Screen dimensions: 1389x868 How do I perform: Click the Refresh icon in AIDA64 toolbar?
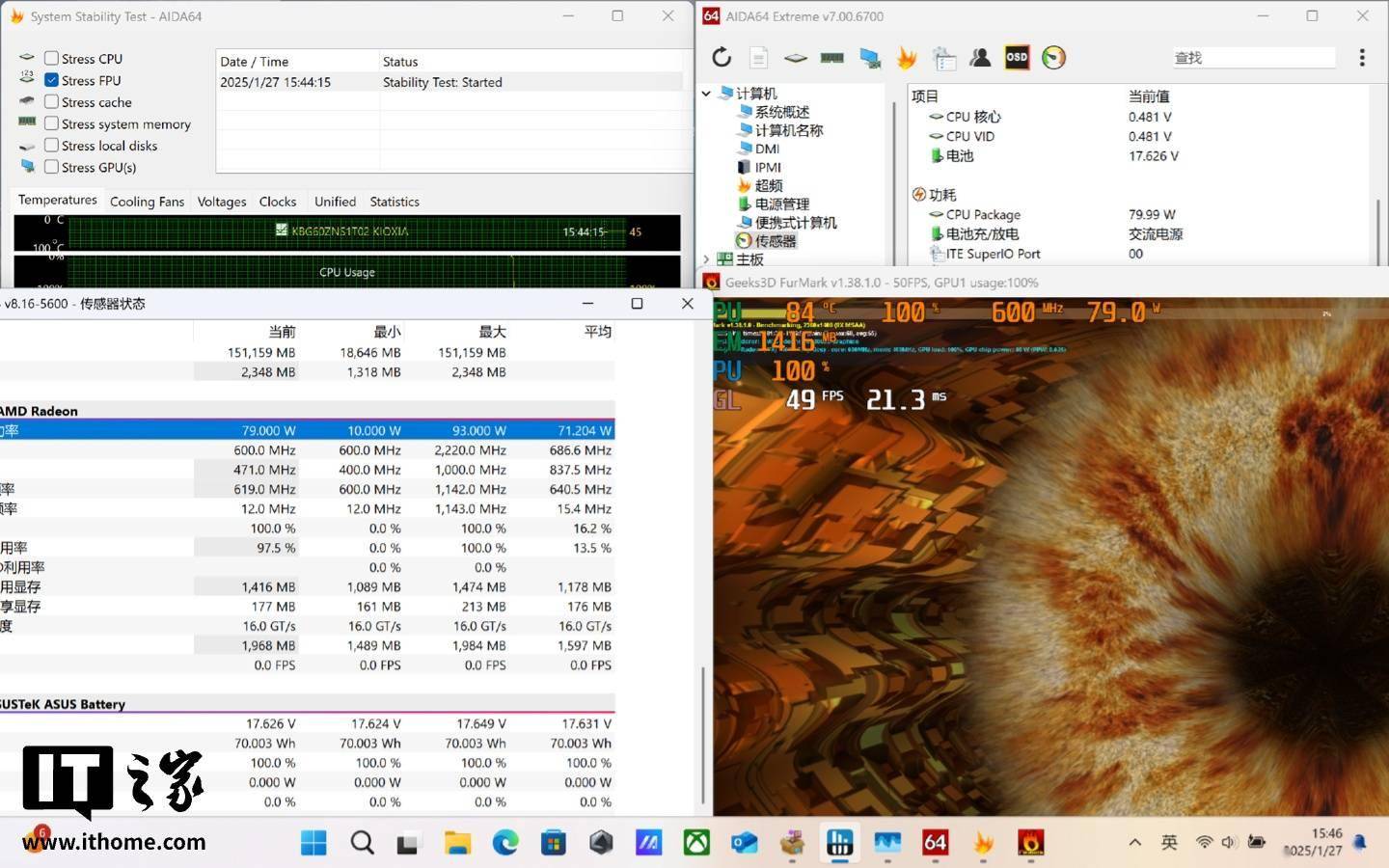722,58
